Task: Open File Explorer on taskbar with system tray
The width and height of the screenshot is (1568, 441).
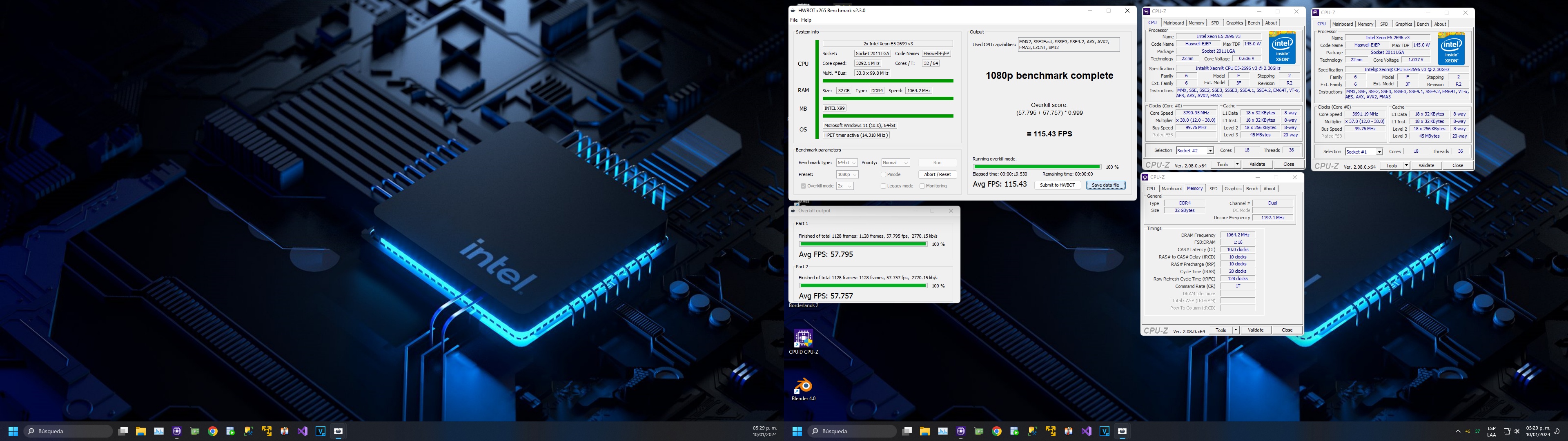Action: (924, 431)
